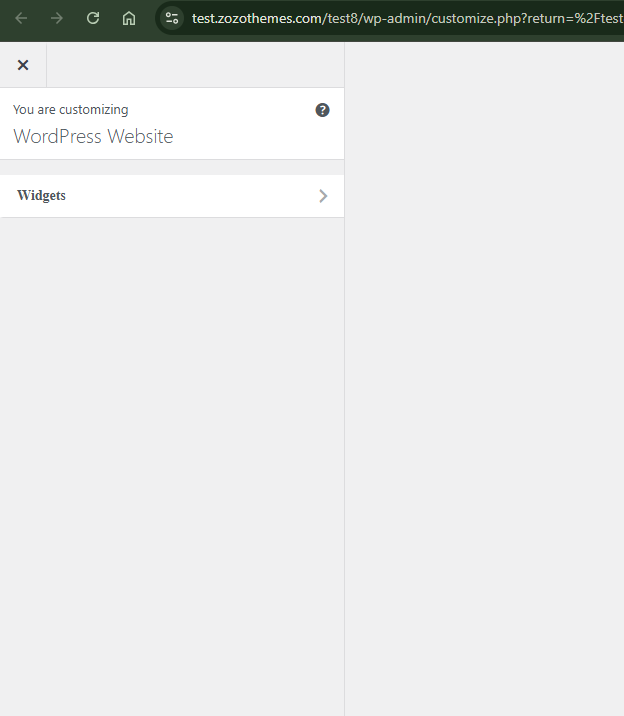Viewport: 624px width, 716px height.
Task: Go back using the browser back arrow
Action: click(21, 18)
